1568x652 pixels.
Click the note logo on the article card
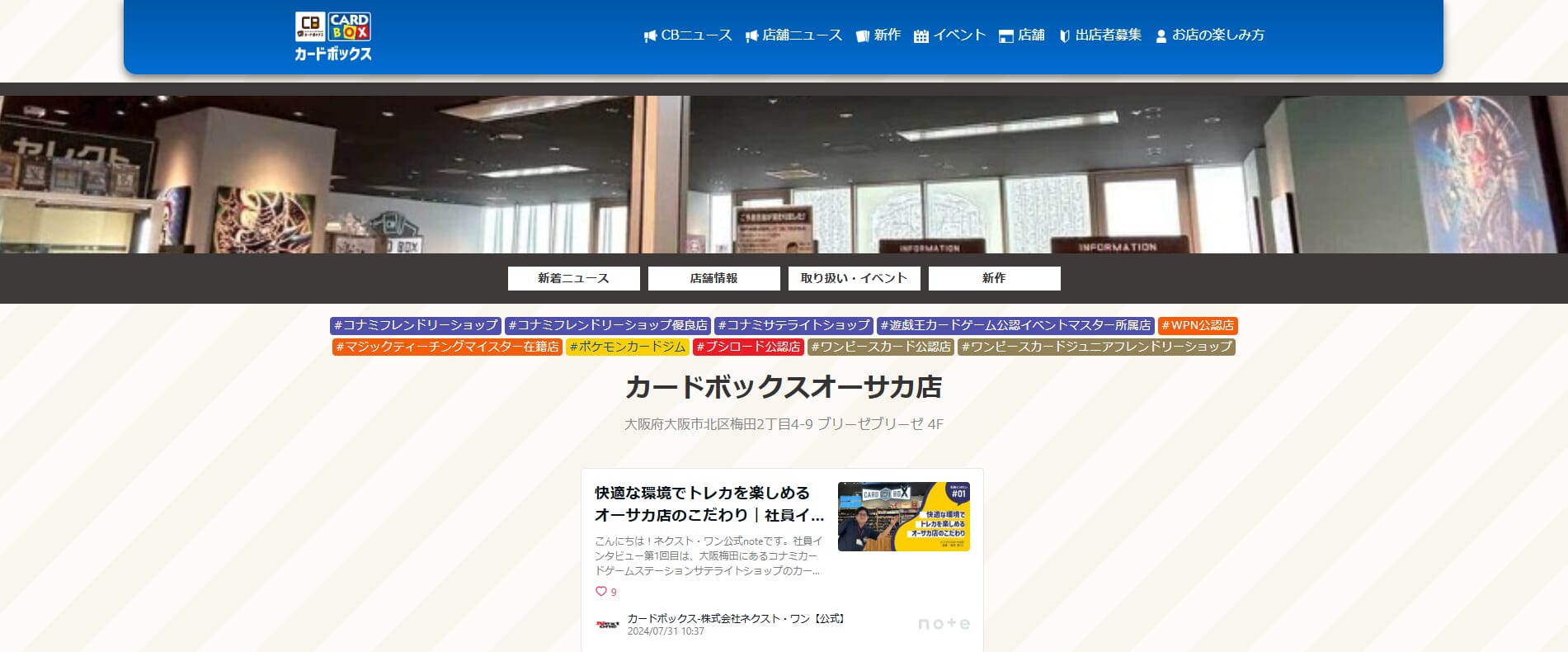click(x=944, y=624)
